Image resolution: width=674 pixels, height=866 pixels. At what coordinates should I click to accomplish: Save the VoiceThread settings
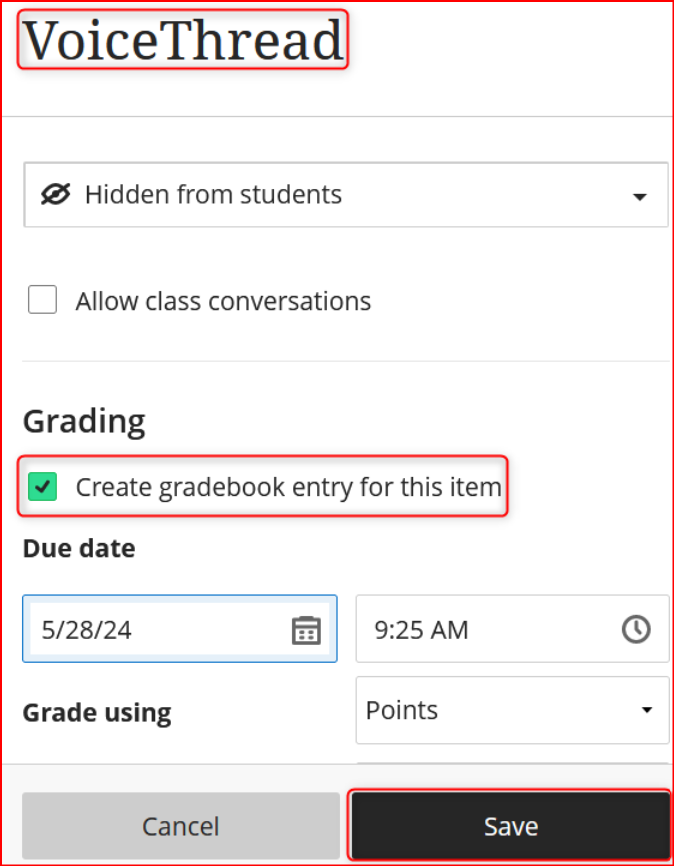tap(511, 826)
